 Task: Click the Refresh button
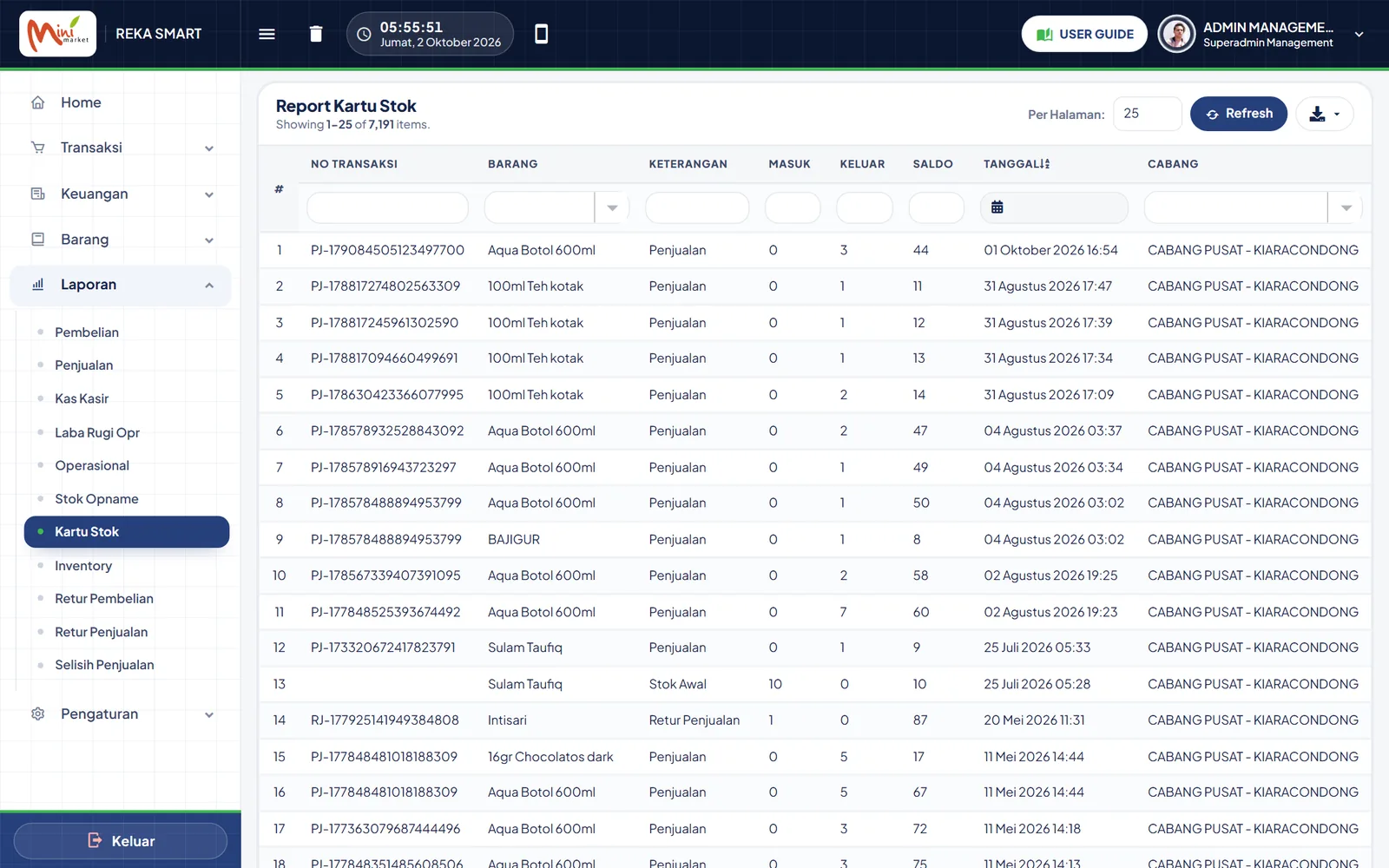click(1238, 114)
